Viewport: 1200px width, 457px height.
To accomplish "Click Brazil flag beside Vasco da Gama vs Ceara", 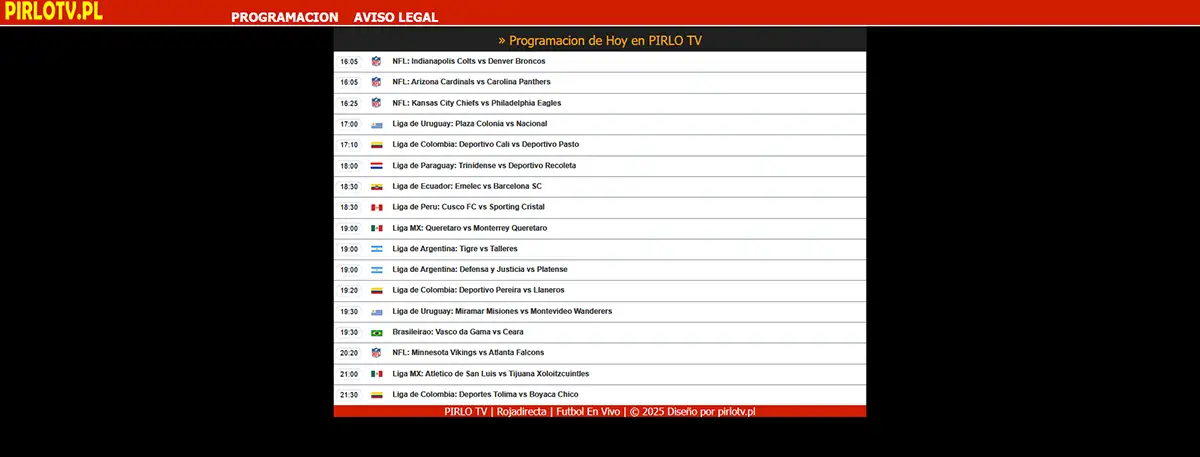I will [377, 333].
